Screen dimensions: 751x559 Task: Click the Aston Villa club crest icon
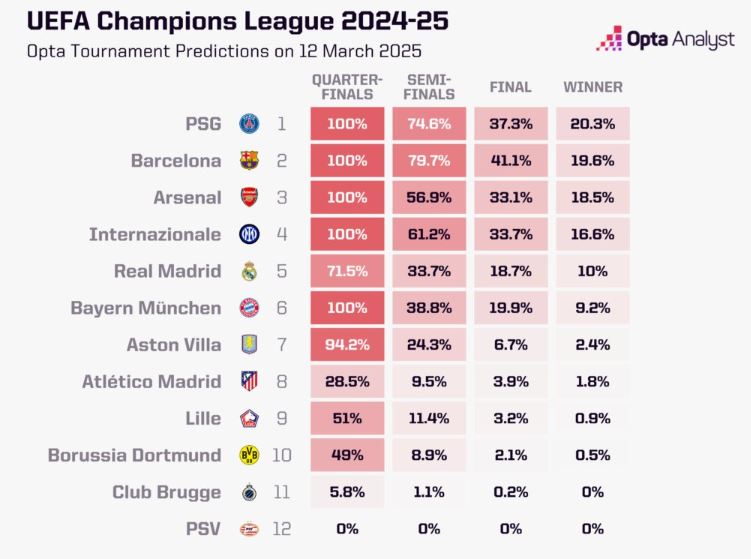tap(248, 345)
